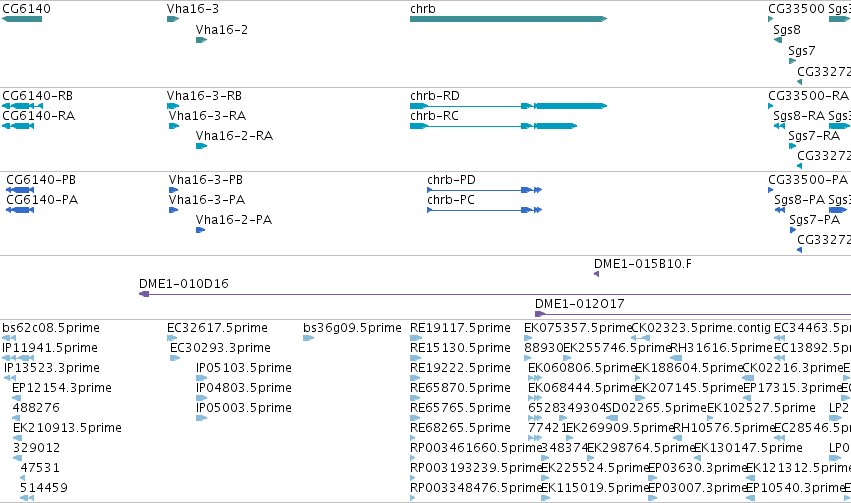This screenshot has width=851, height=503.
Task: Select the IP05103.5prime EST feature
Action: point(201,378)
